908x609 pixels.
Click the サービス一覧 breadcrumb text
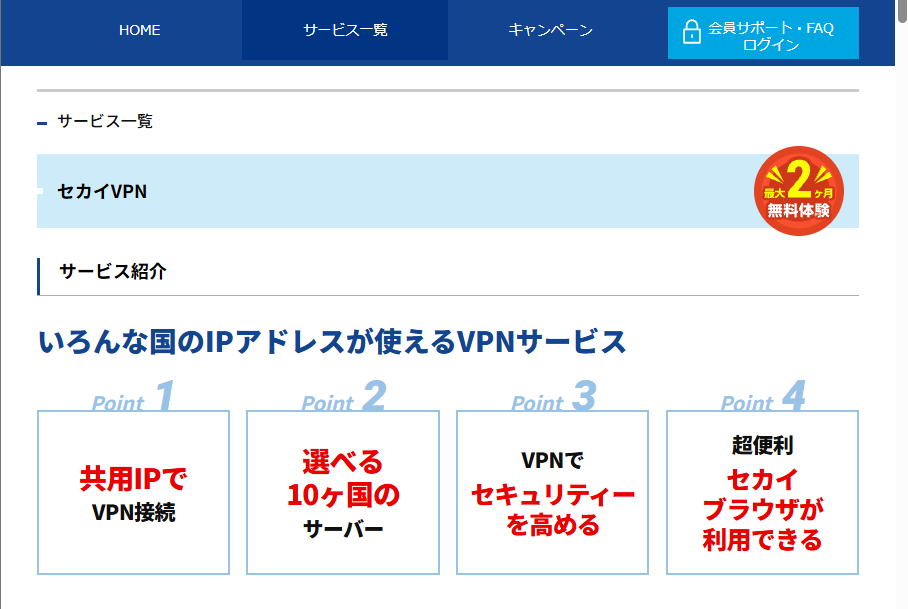(105, 122)
